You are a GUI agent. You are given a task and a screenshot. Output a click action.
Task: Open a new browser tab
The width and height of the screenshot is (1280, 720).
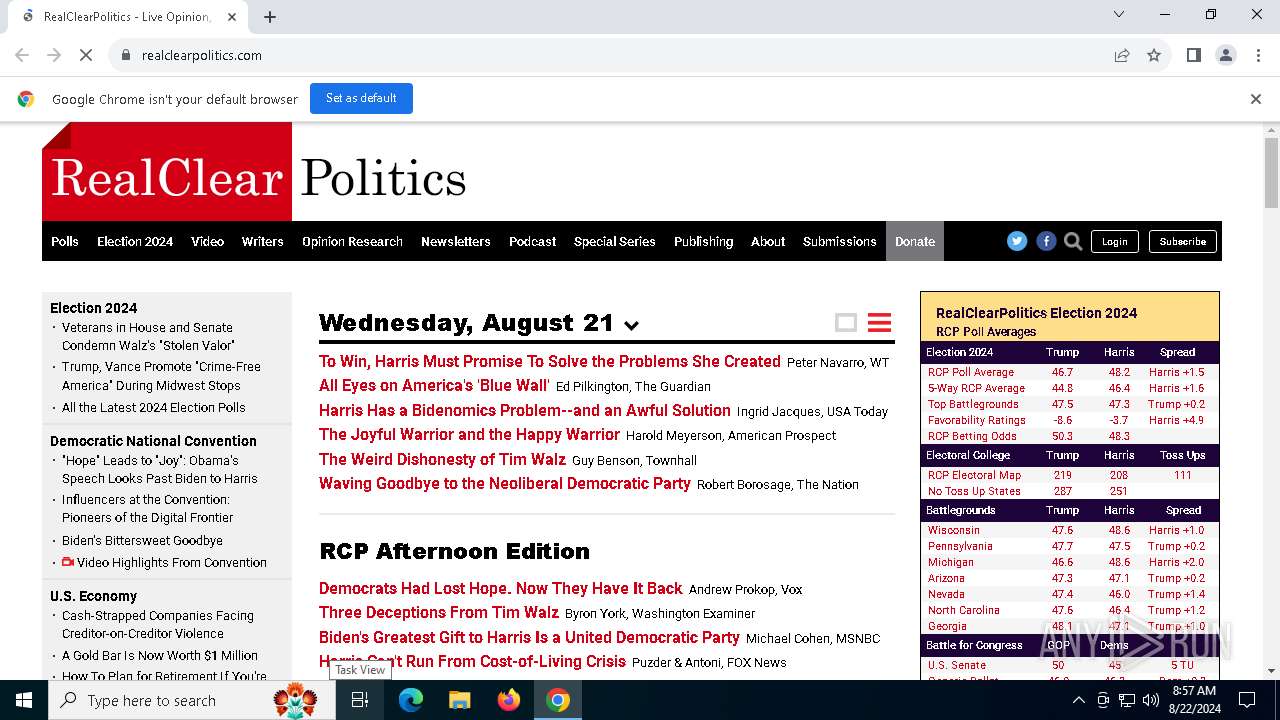[x=270, y=16]
